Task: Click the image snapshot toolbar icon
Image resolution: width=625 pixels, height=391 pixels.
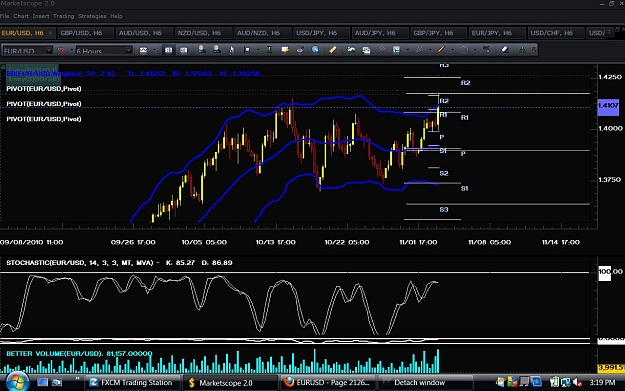Action: pos(366,50)
